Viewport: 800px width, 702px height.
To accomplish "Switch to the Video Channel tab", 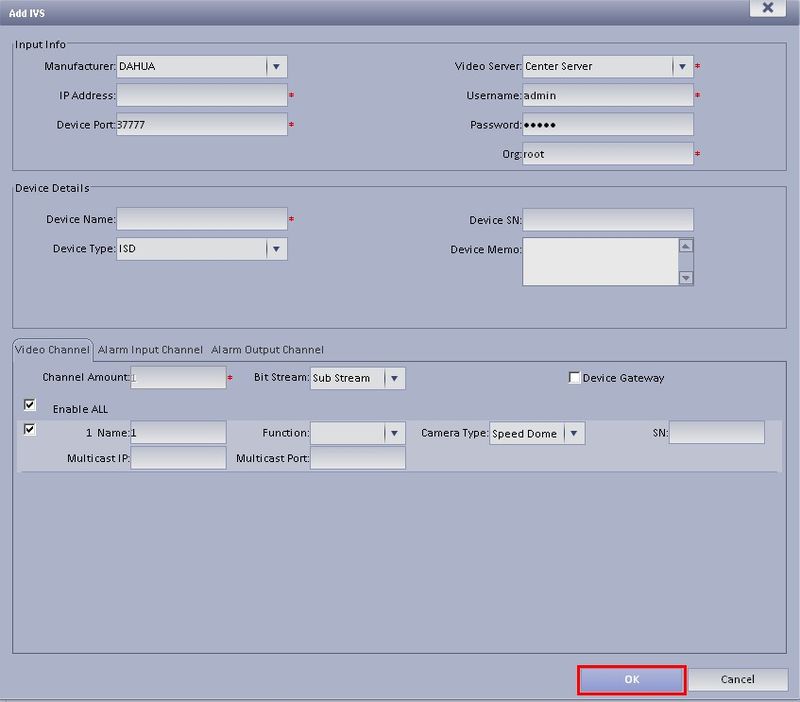I will (52, 350).
